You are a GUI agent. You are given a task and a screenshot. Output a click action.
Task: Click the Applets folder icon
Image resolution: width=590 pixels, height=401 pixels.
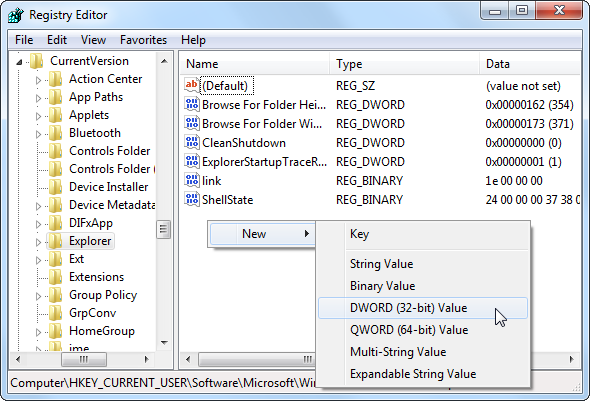[x=55, y=115]
